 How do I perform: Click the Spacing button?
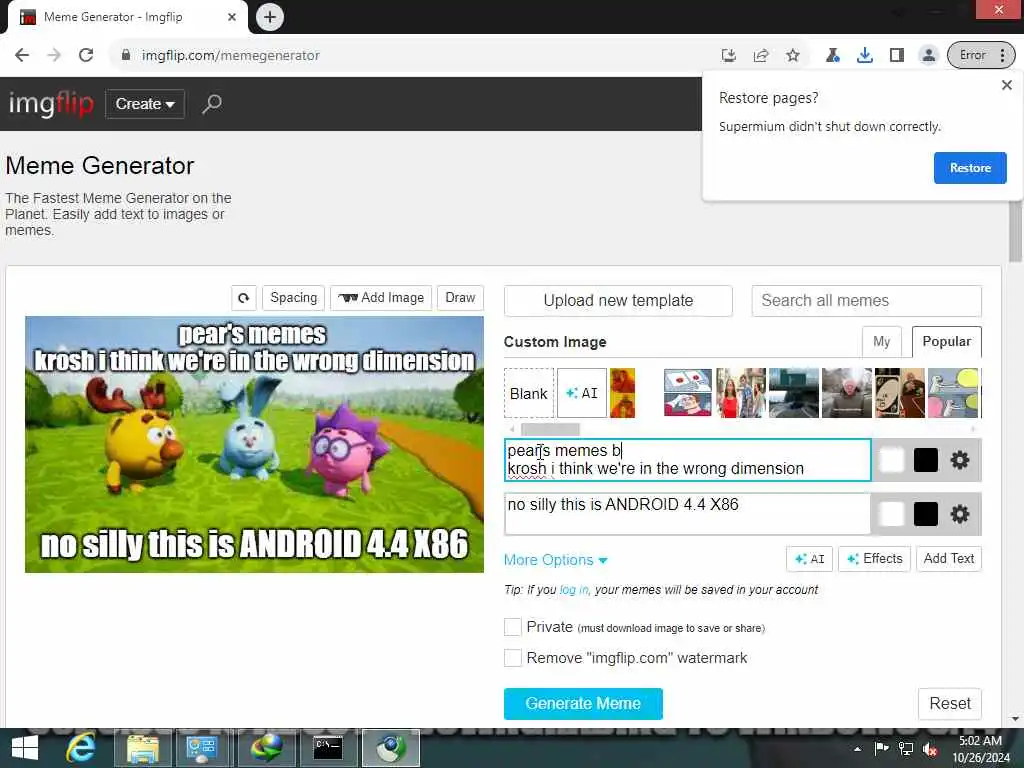[x=293, y=298]
